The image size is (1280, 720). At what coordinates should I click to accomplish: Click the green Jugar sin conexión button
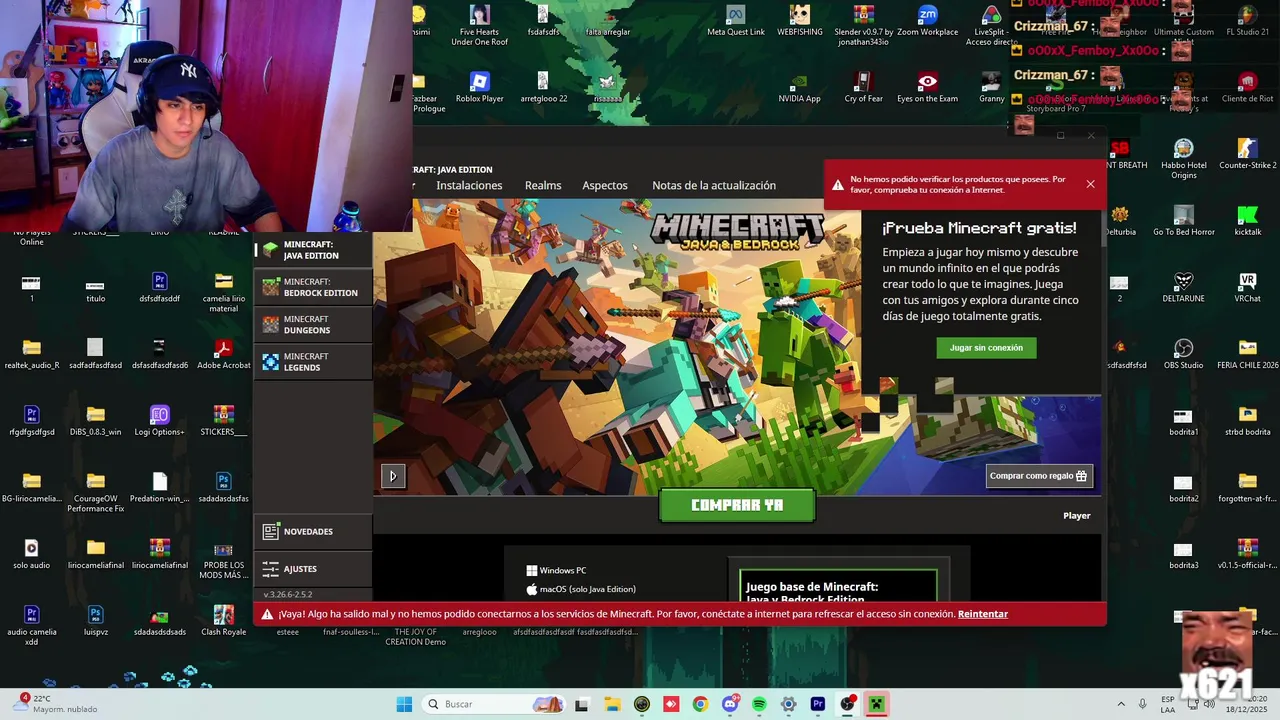(986, 348)
